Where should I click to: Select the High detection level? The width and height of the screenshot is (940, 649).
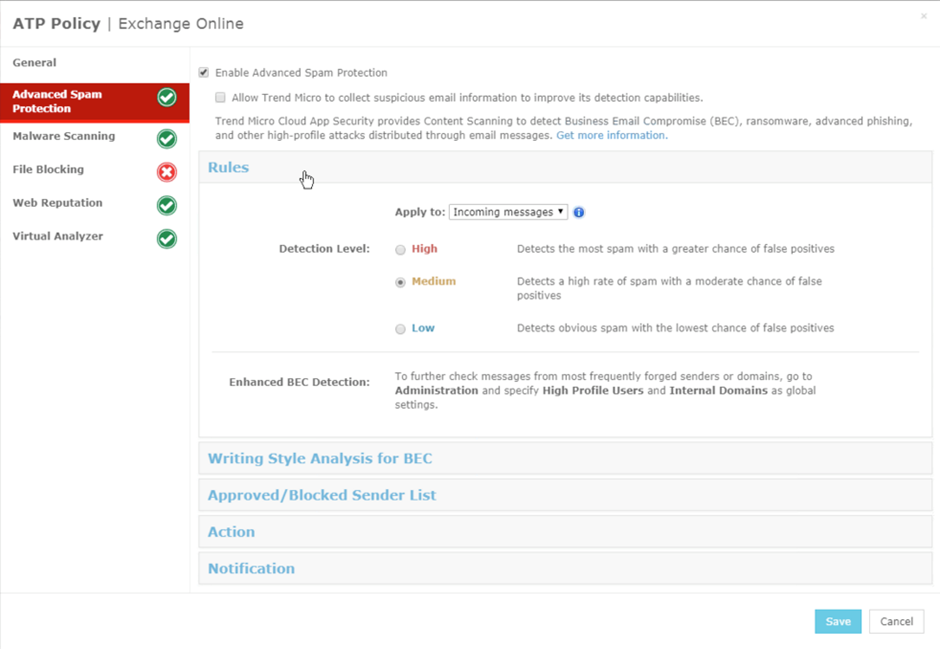click(401, 249)
